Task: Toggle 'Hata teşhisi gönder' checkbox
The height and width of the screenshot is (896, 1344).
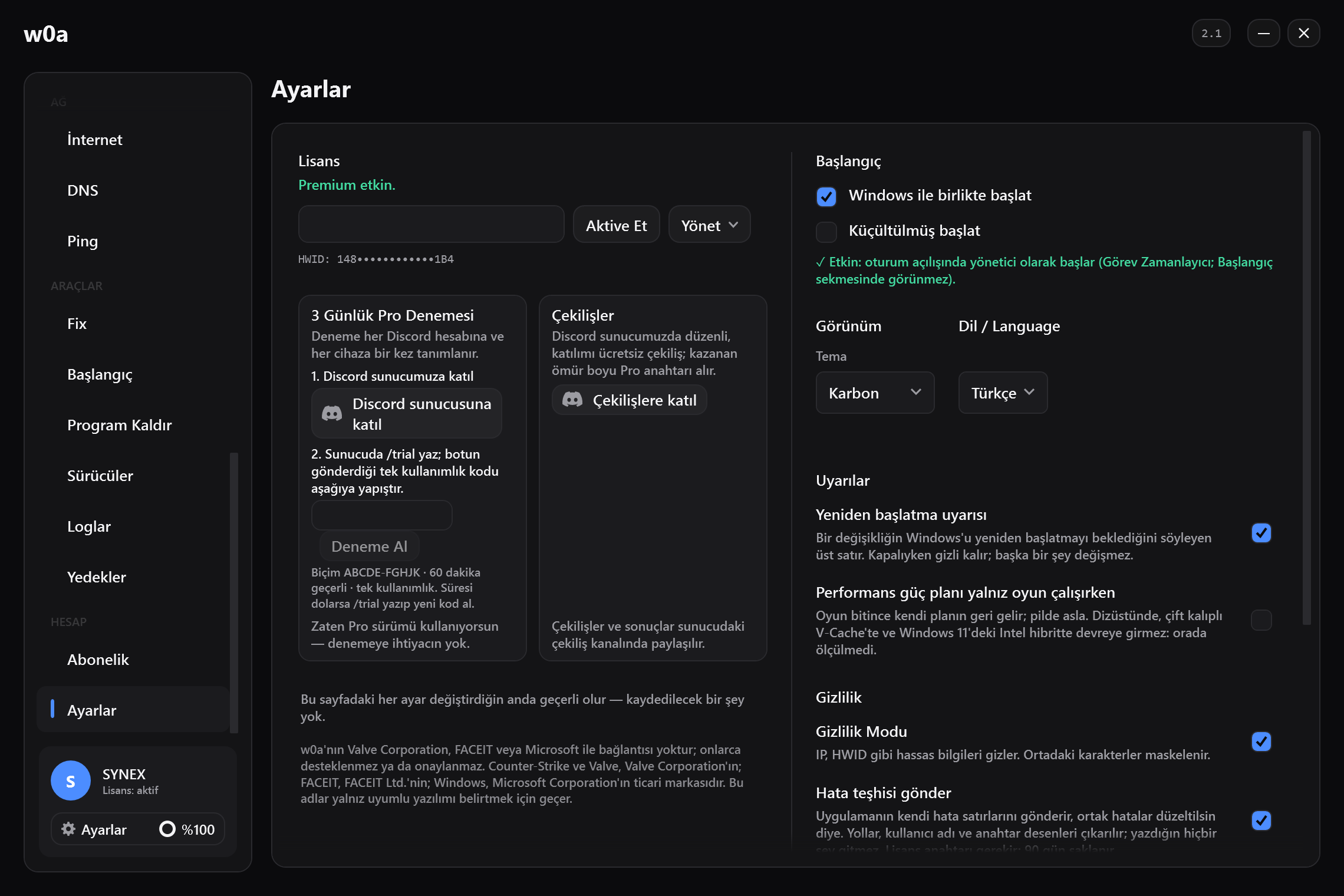Action: (x=1261, y=821)
